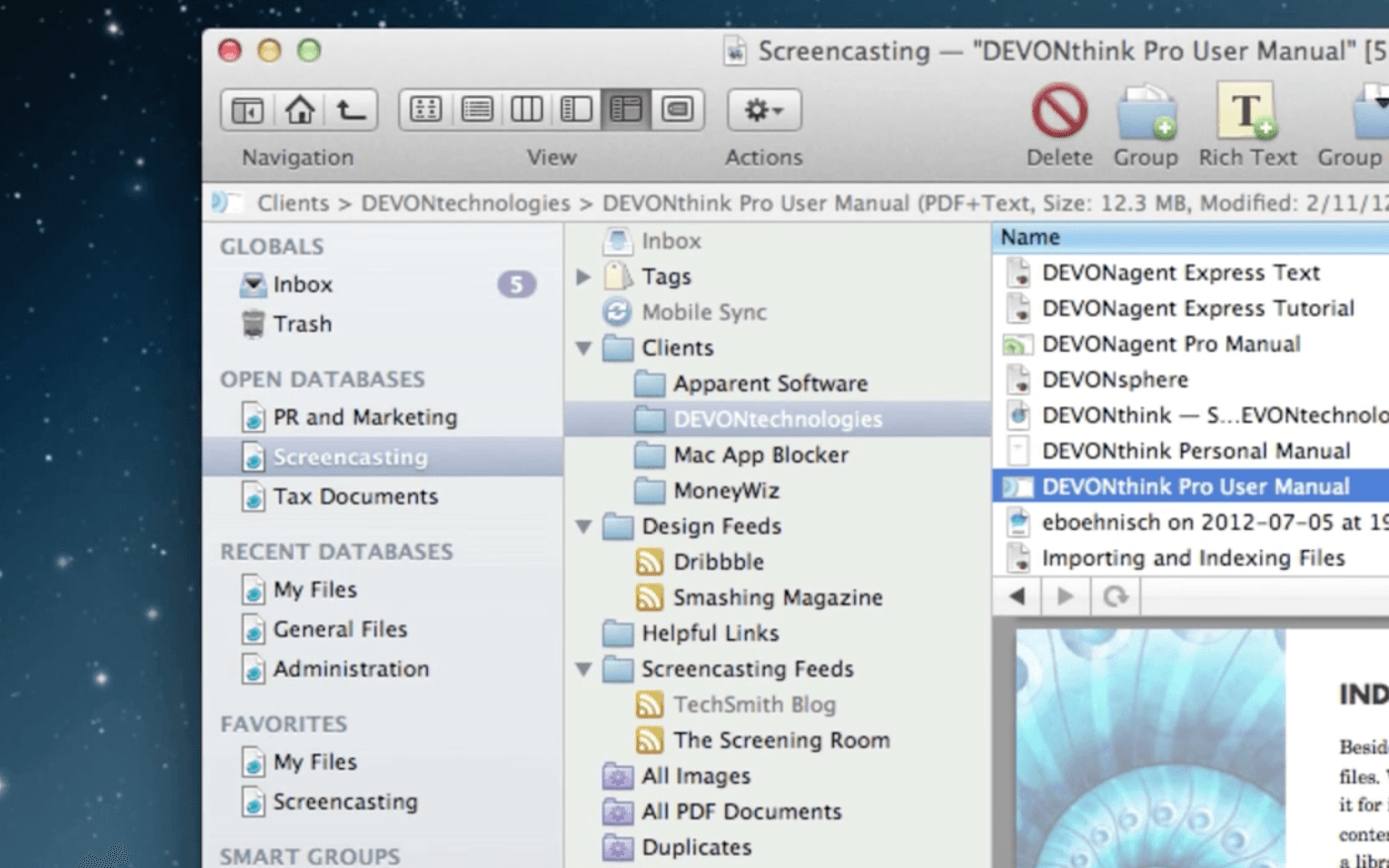Image resolution: width=1389 pixels, height=868 pixels.
Task: Select the Screencasting Feeds folder
Action: 728,670
